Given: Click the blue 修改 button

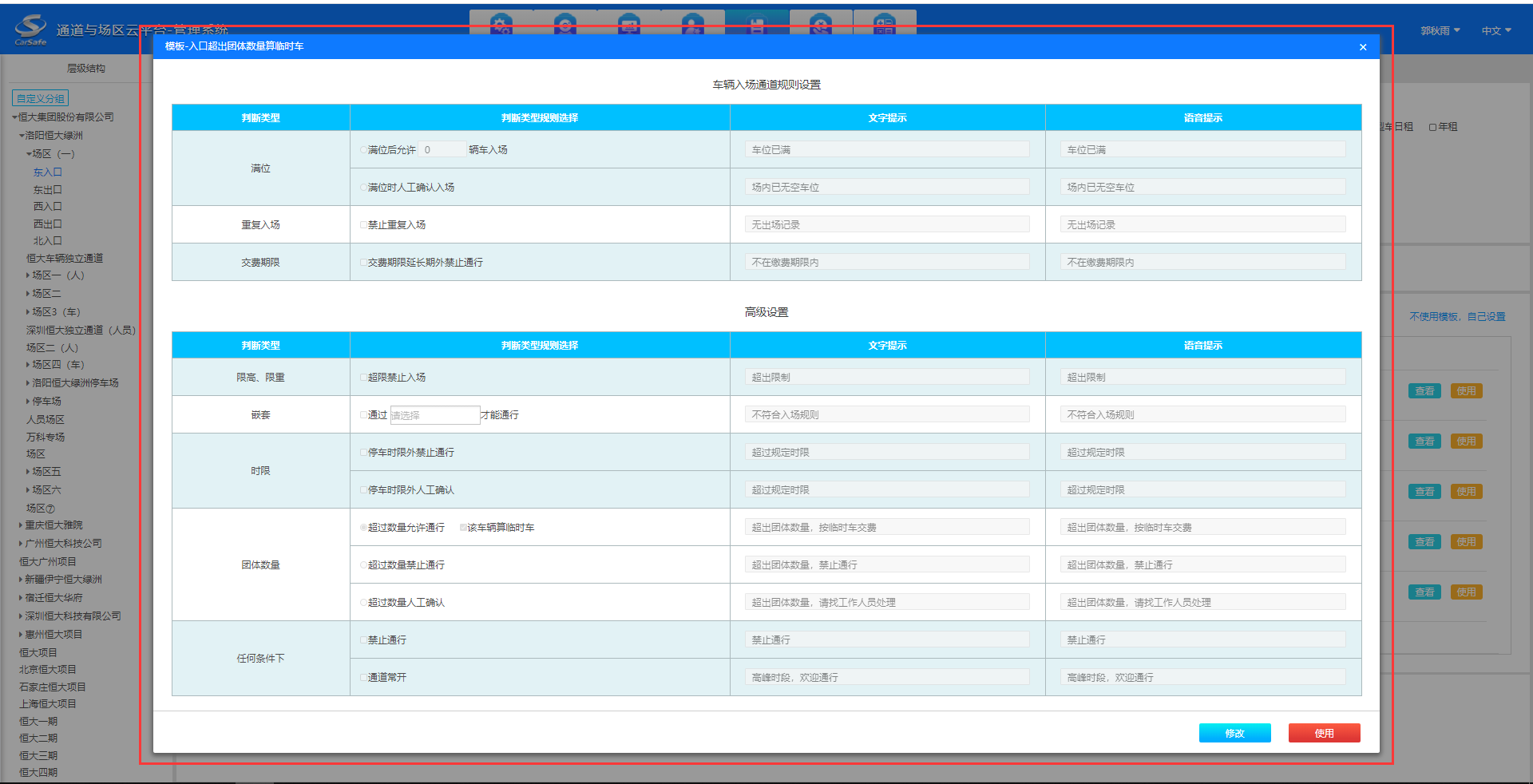Looking at the screenshot, I should [1234, 733].
